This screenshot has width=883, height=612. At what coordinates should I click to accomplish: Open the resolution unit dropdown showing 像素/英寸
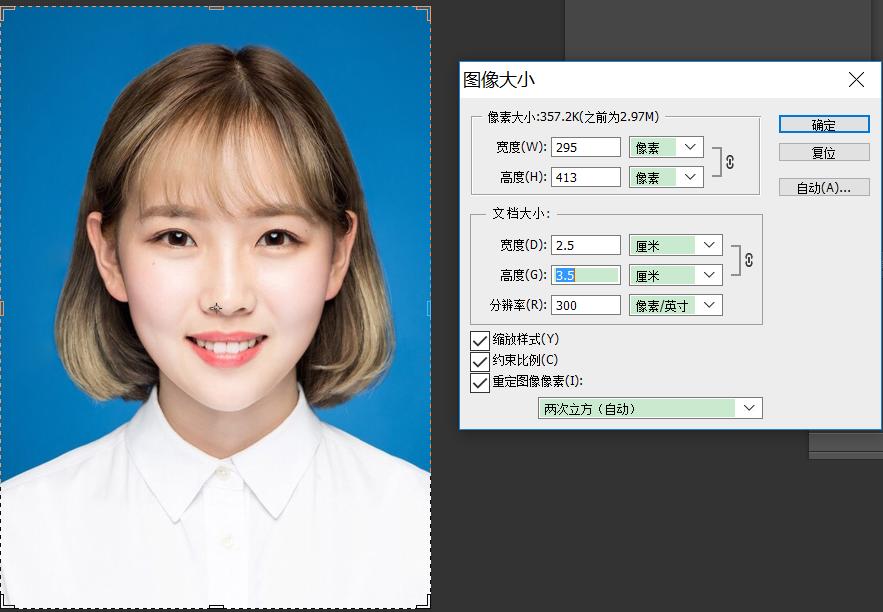click(675, 305)
